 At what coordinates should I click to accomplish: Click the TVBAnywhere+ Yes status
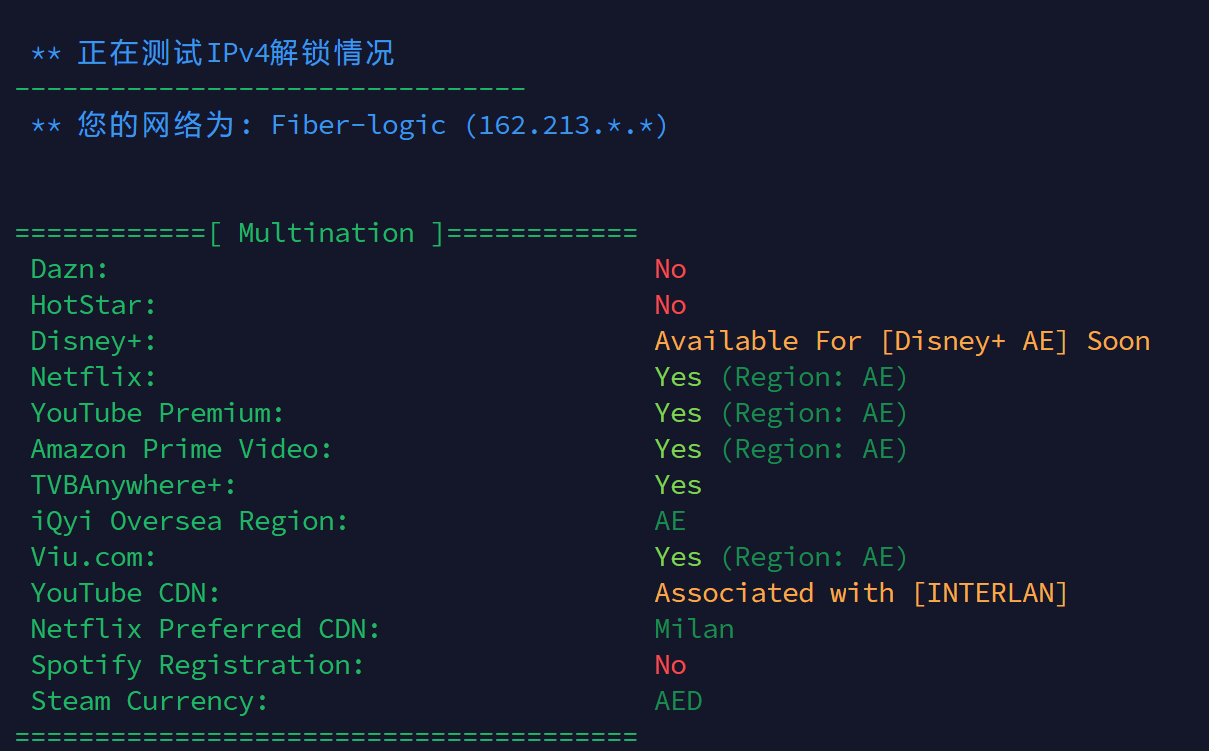click(x=678, y=485)
